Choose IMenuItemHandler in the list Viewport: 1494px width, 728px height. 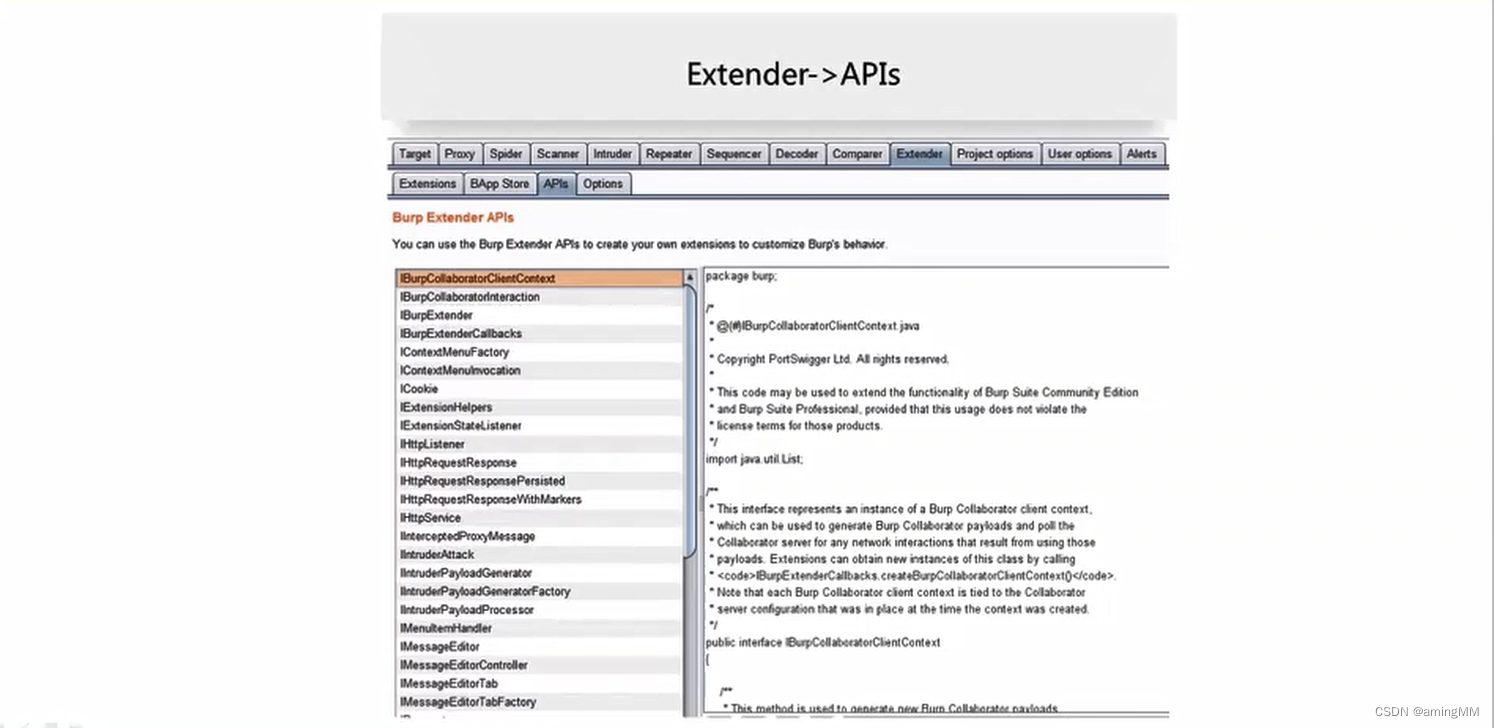point(539,628)
